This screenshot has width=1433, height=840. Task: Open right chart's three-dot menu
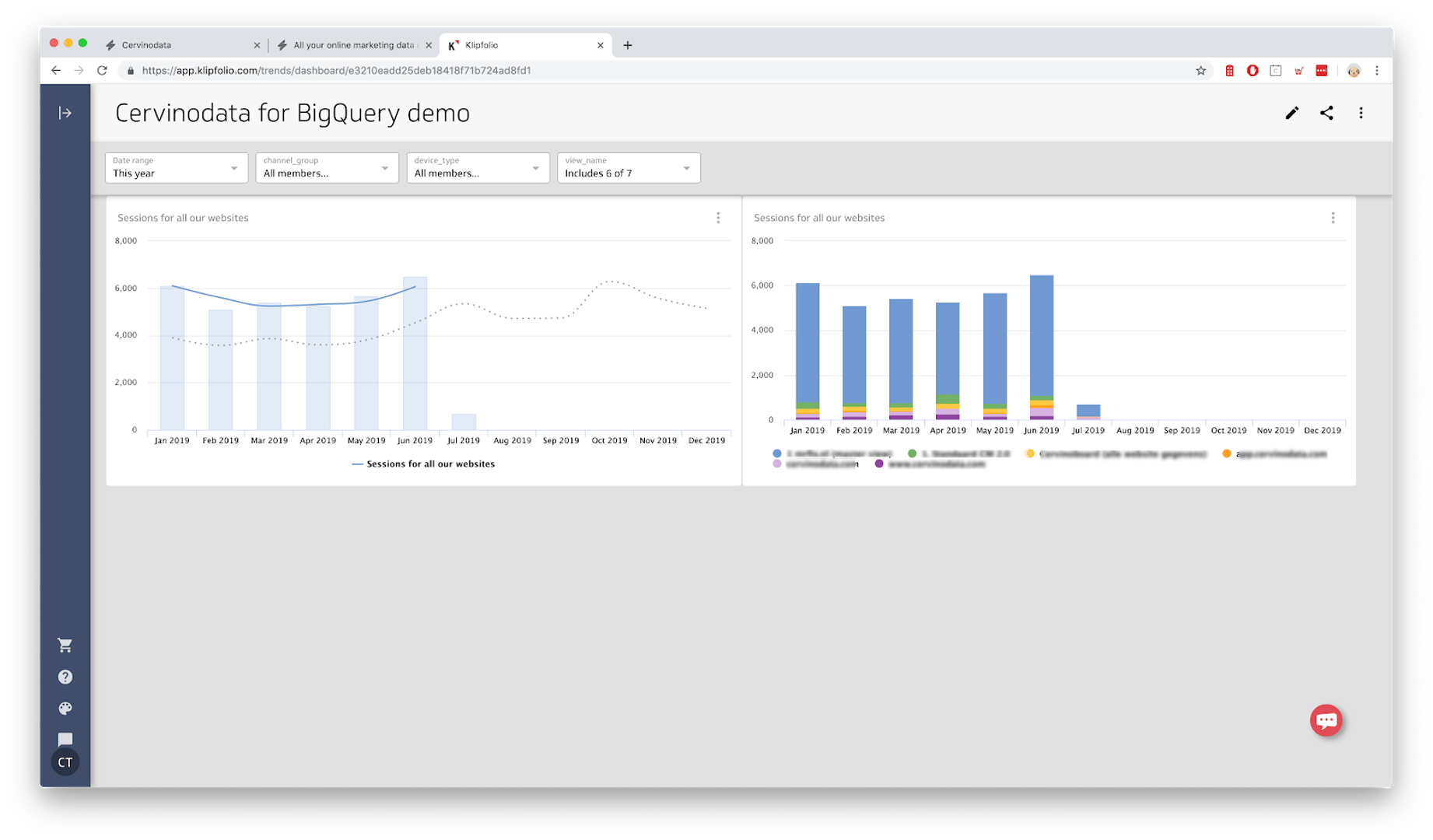(x=1333, y=219)
